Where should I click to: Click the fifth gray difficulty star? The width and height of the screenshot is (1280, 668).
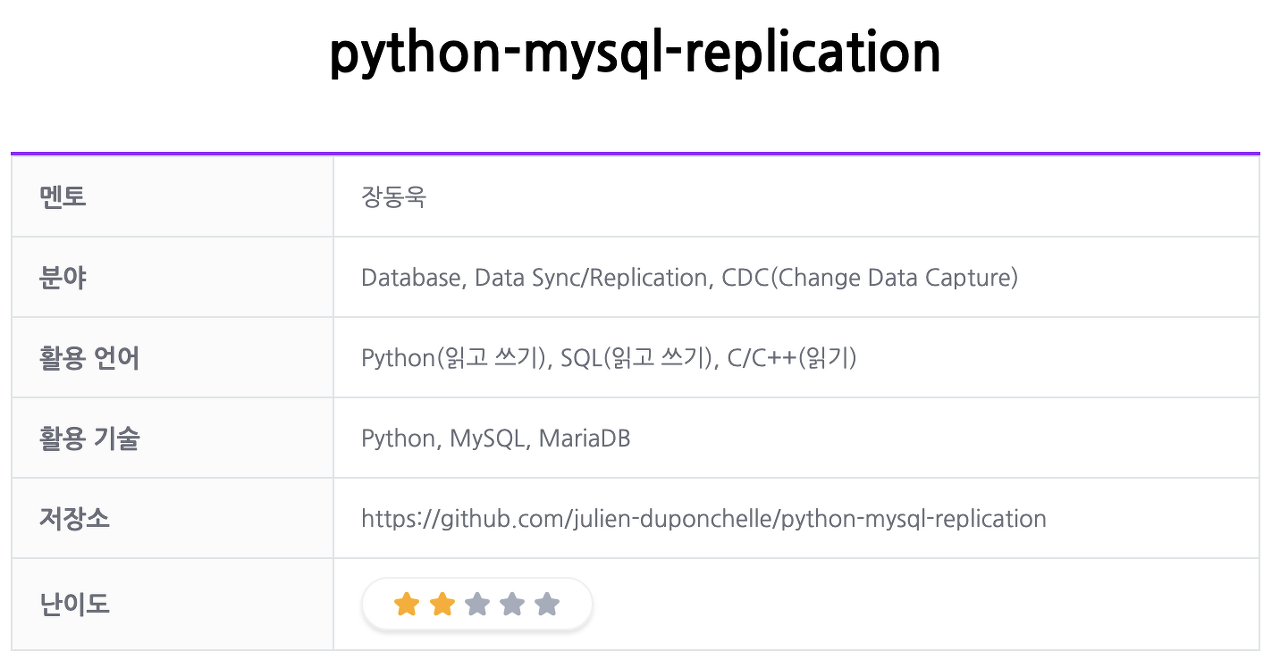[x=547, y=604]
